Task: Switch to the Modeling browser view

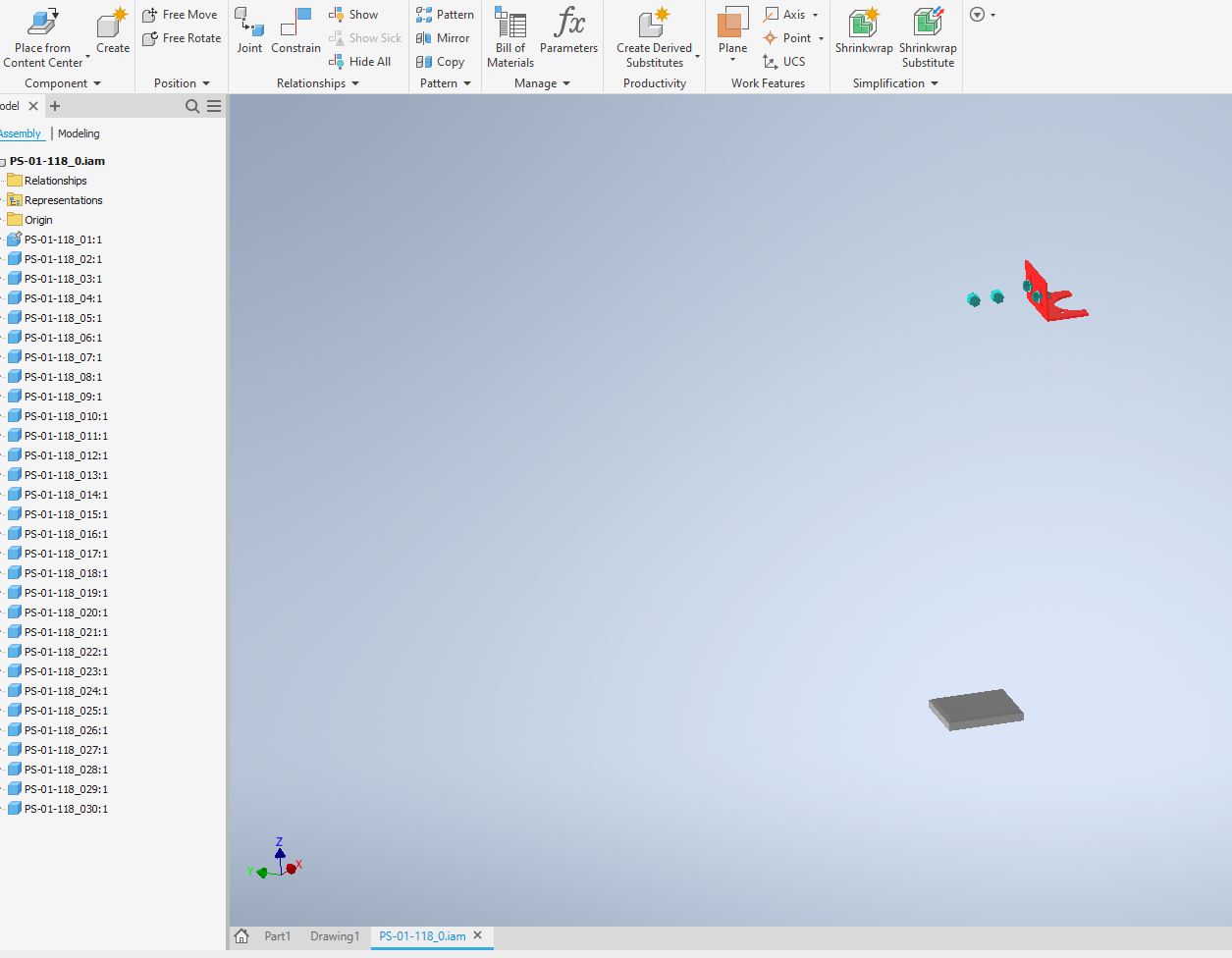Action: [79, 133]
